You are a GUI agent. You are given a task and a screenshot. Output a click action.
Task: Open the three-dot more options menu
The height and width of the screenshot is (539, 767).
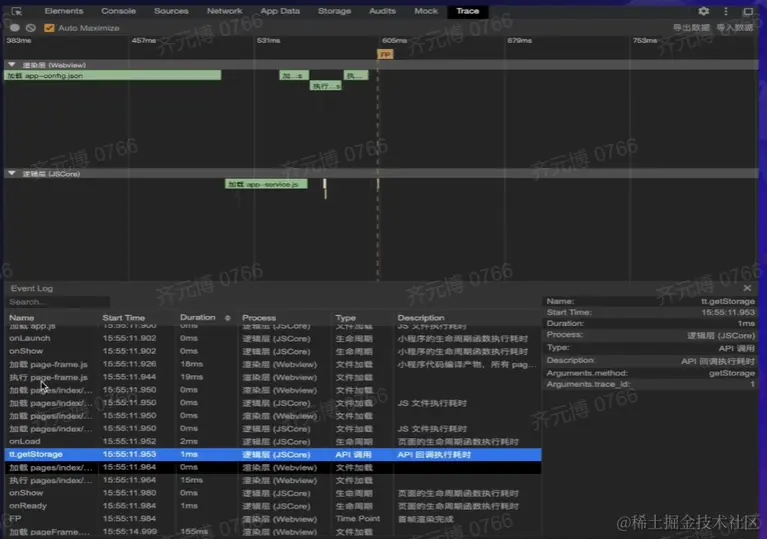(726, 11)
